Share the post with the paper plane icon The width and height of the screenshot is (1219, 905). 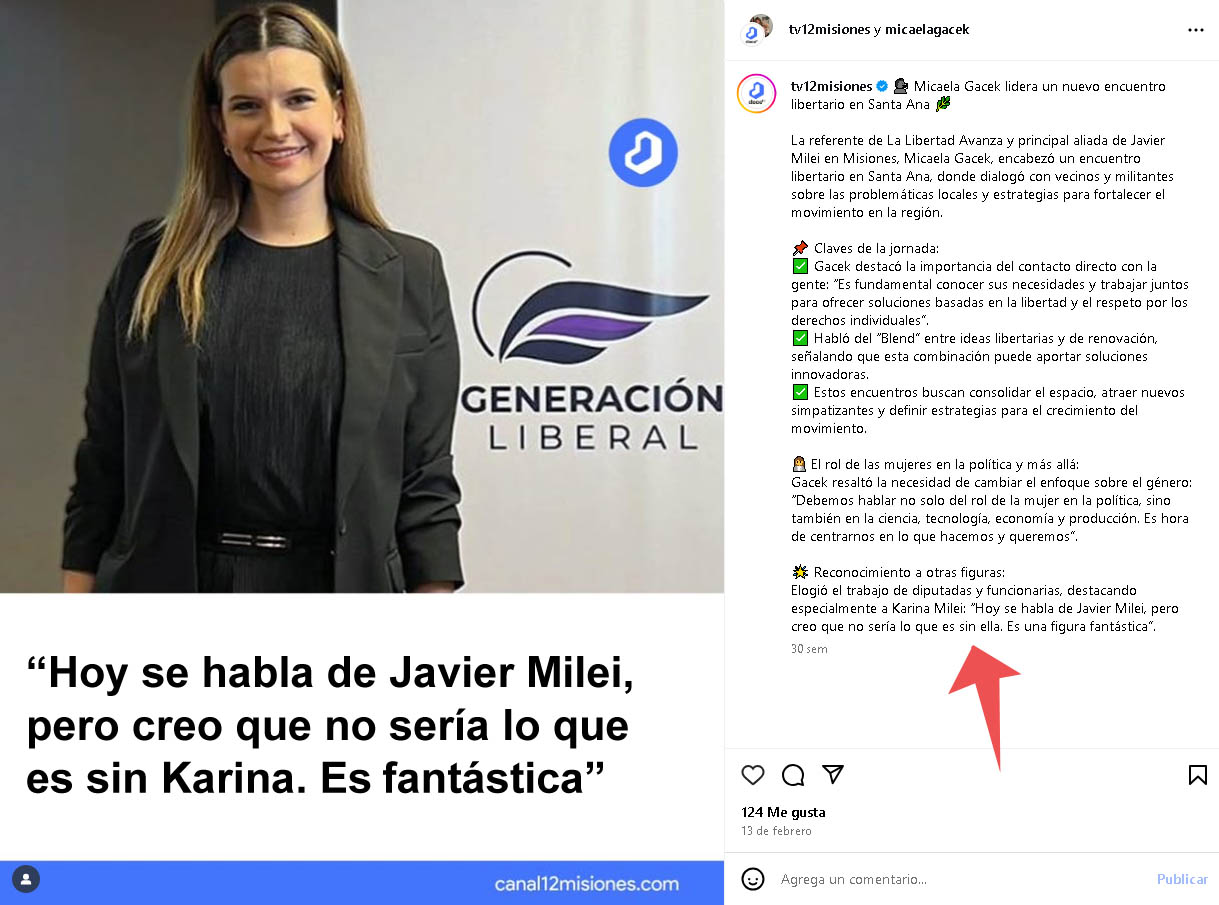pyautogui.click(x=833, y=775)
